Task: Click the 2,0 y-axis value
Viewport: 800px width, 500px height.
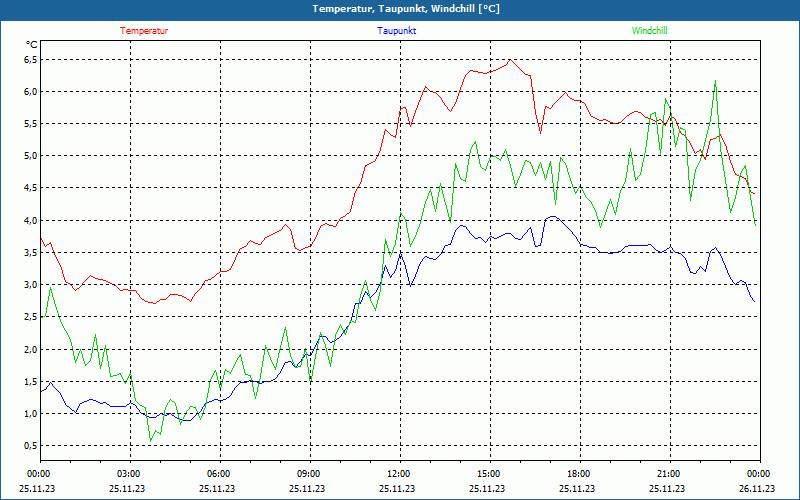Action: point(31,349)
